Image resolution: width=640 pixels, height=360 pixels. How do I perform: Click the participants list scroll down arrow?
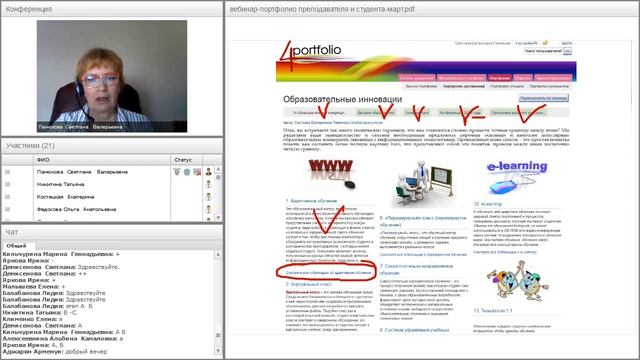click(218, 218)
